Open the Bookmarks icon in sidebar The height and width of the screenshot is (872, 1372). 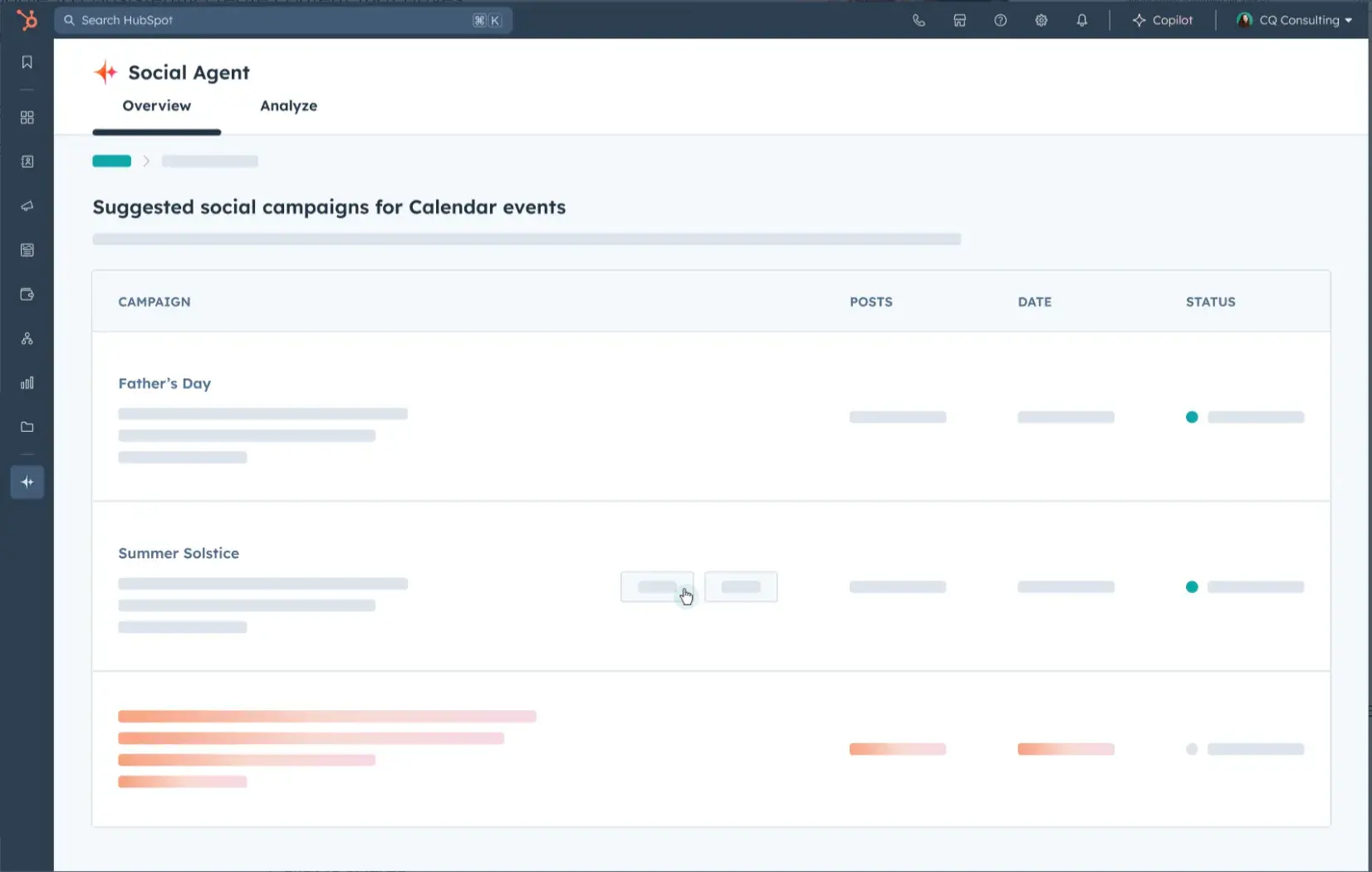27,62
